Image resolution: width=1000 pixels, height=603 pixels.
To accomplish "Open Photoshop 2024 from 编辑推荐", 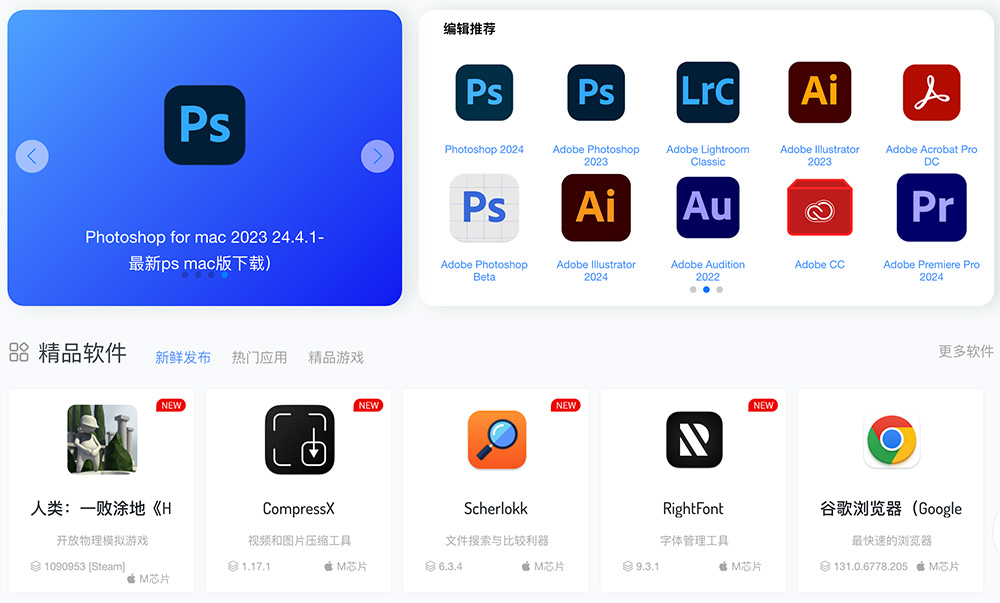I will (x=484, y=92).
